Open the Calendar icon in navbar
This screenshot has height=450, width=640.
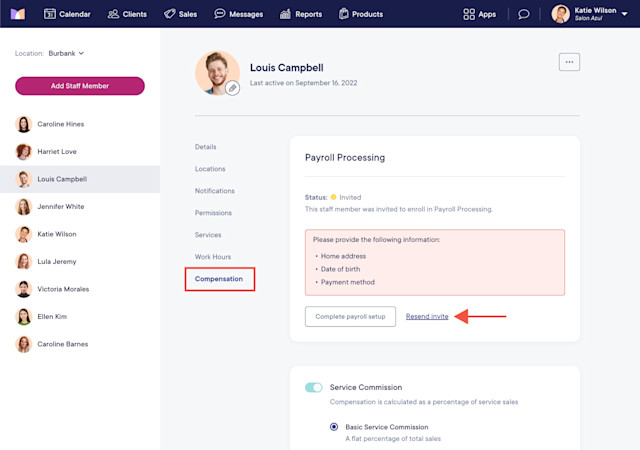tap(50, 14)
